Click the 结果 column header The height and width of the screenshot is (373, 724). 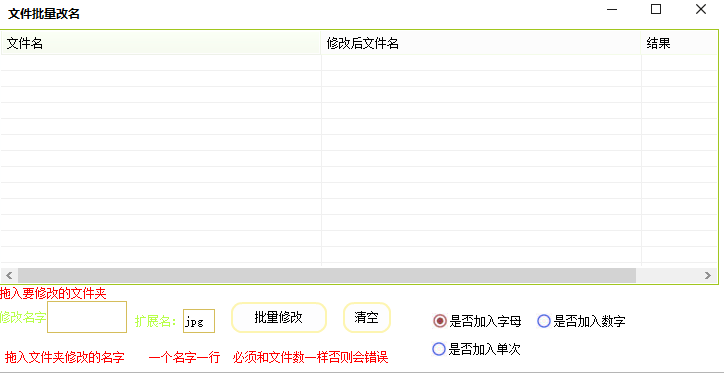pyautogui.click(x=679, y=43)
